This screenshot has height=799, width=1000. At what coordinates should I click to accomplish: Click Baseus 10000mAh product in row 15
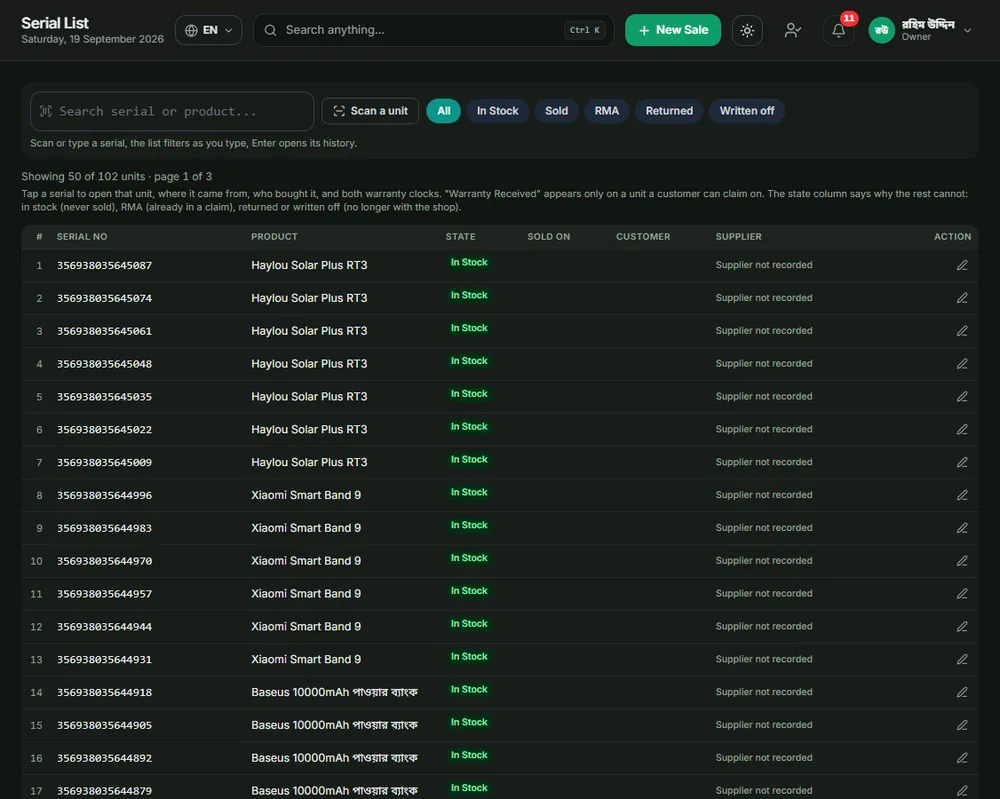334,725
